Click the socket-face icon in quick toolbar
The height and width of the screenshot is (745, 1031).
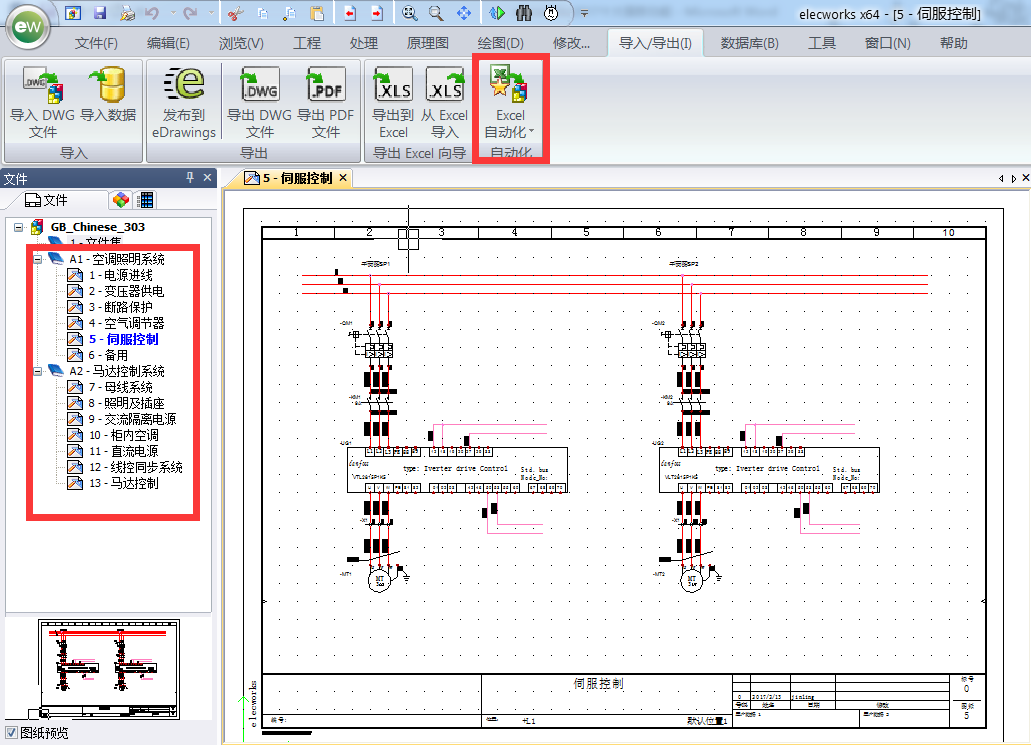click(x=551, y=12)
